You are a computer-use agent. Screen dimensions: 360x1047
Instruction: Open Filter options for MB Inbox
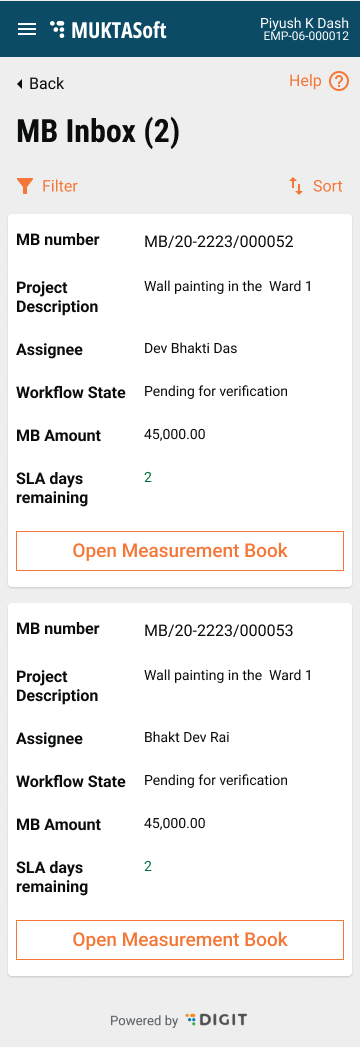tap(47, 186)
